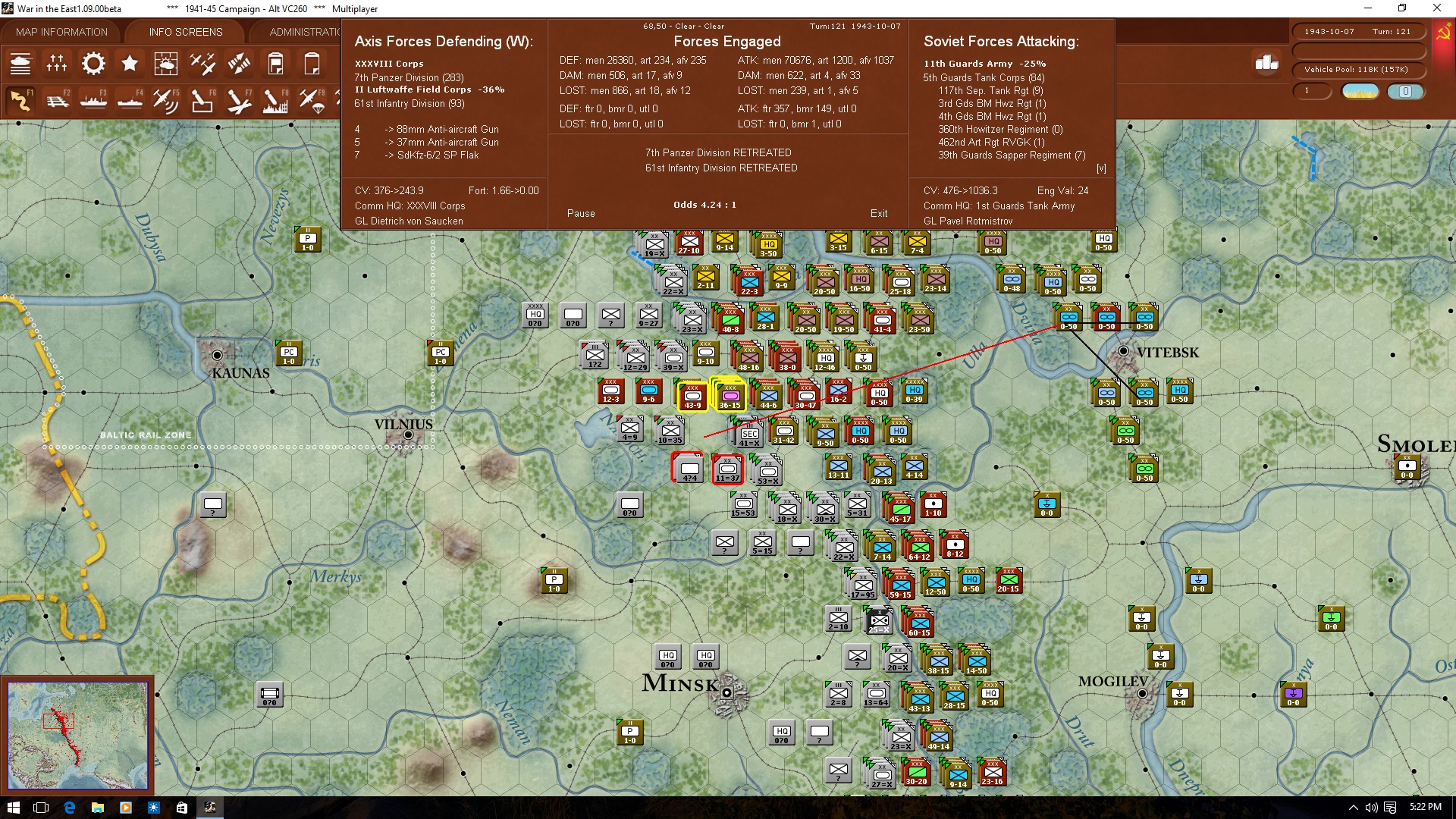Expand the 5th Guards Tank Corps entry
The height and width of the screenshot is (819, 1456).
(984, 77)
